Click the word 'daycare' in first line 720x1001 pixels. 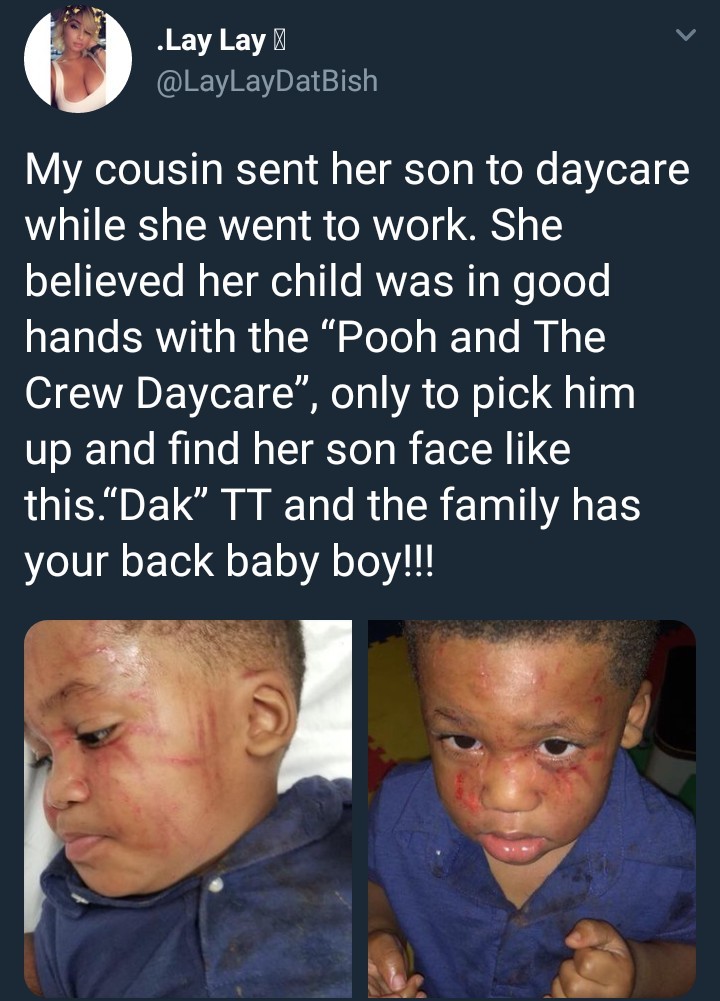[613, 172]
